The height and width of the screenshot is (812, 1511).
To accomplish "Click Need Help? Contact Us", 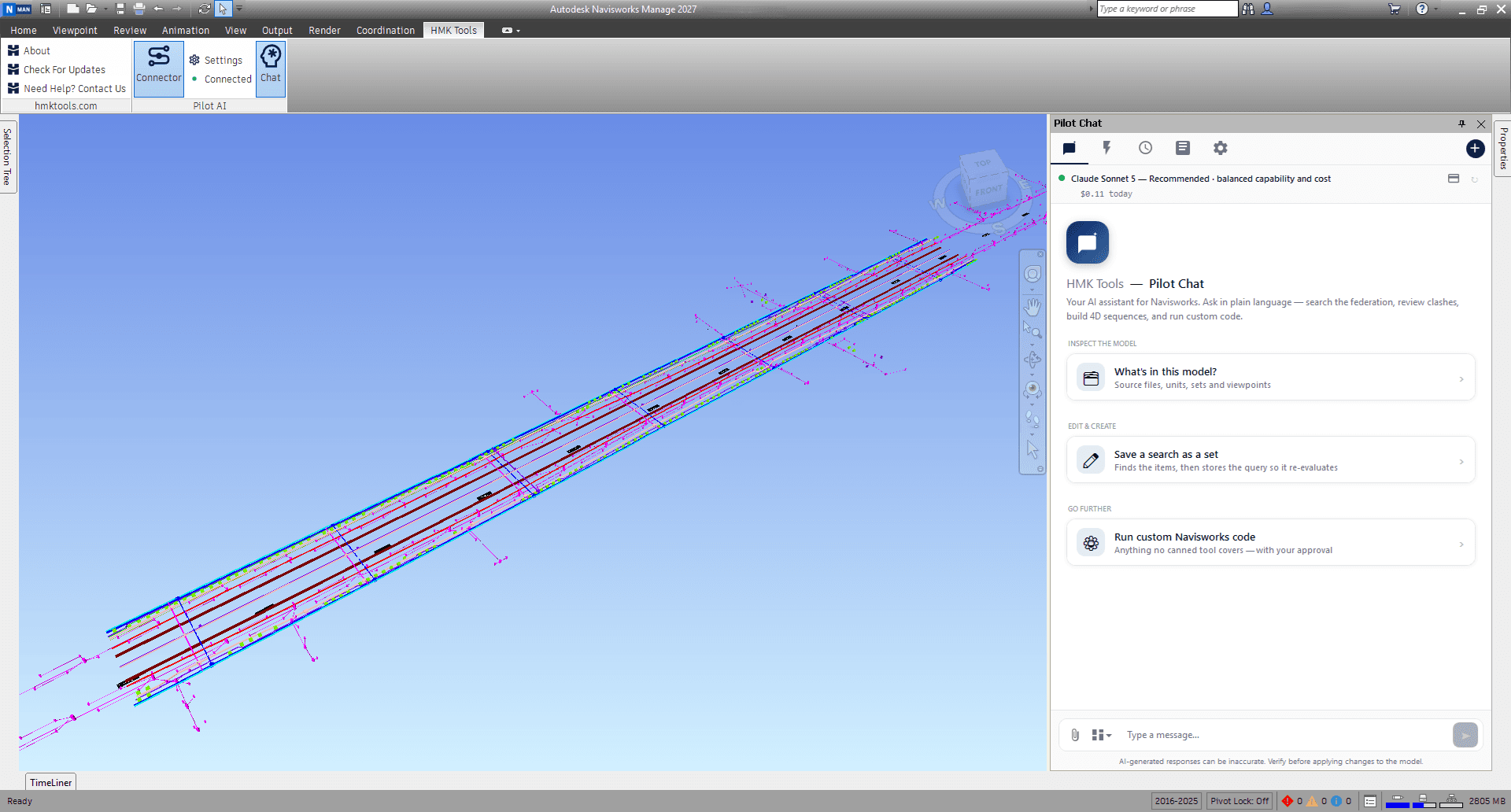I will pyautogui.click(x=67, y=88).
